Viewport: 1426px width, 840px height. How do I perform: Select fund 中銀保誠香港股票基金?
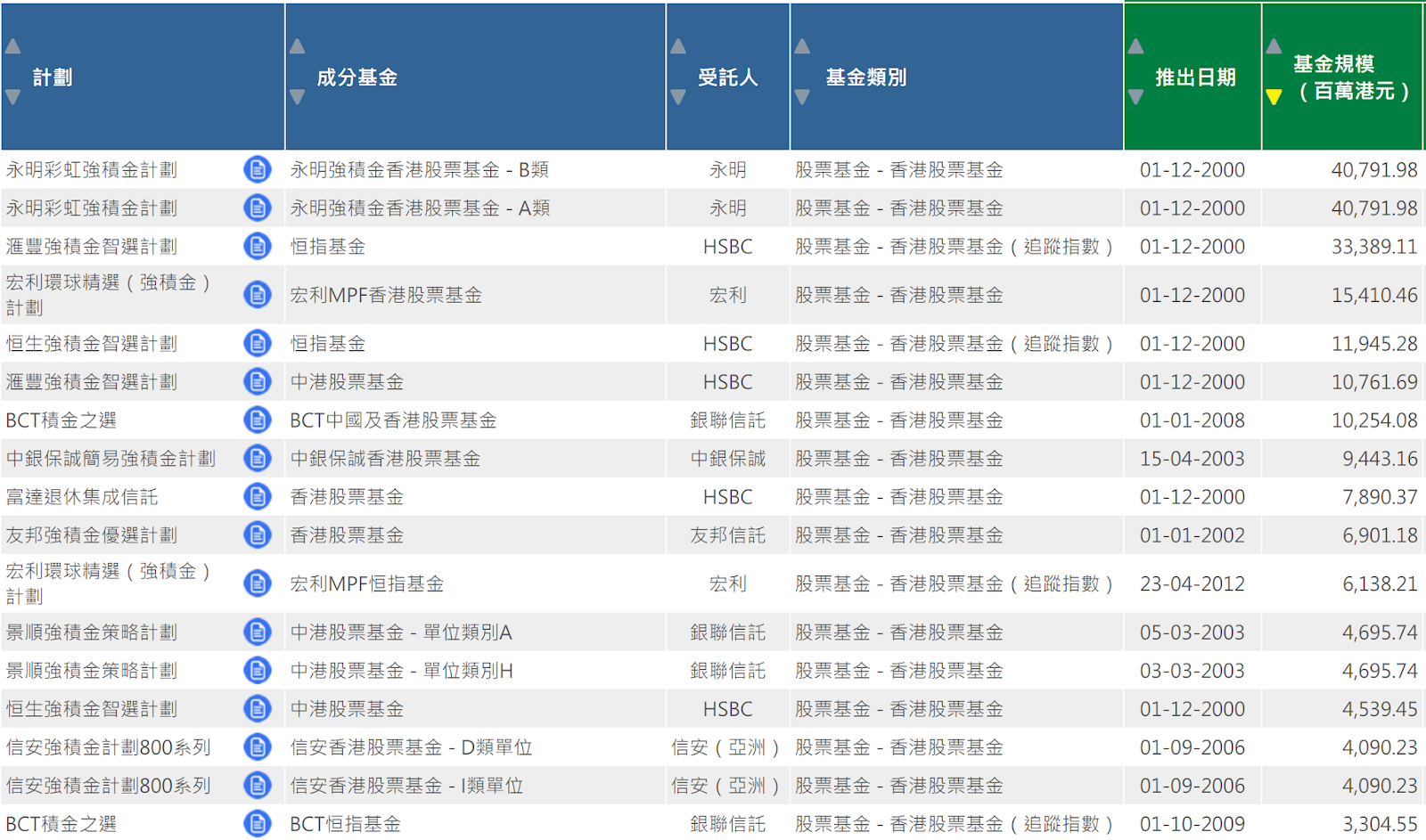coord(385,458)
